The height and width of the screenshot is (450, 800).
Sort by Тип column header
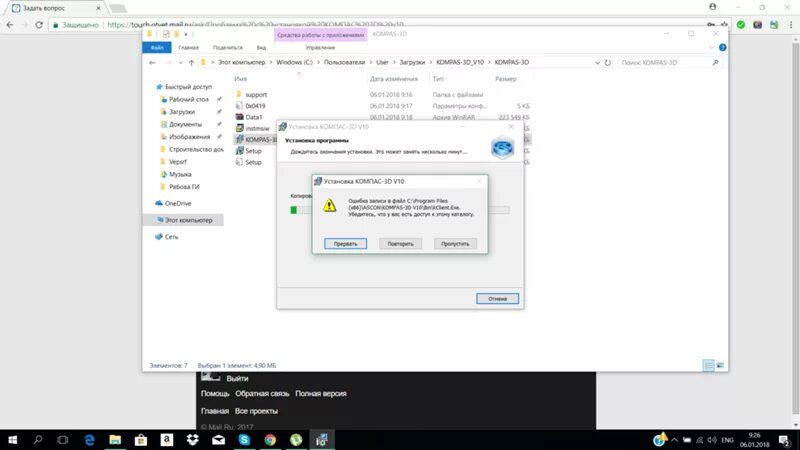(x=438, y=79)
